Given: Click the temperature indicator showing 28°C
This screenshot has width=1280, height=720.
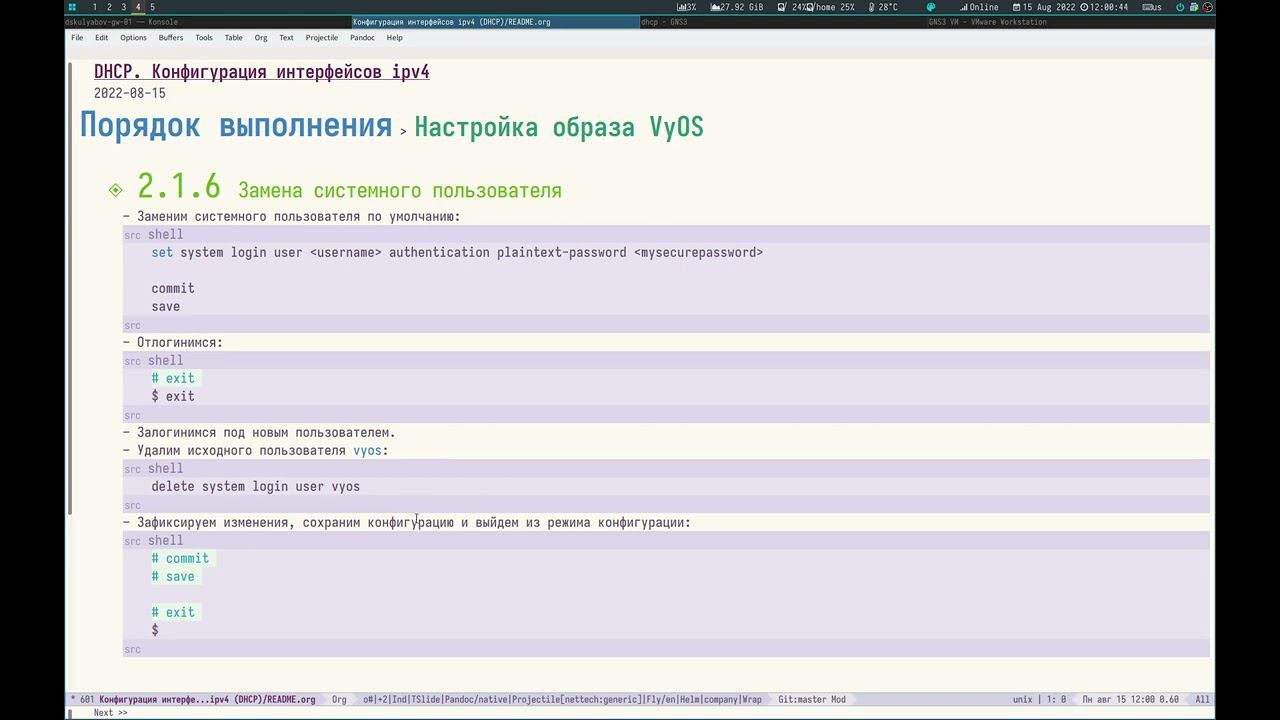Looking at the screenshot, I should click(883, 7).
